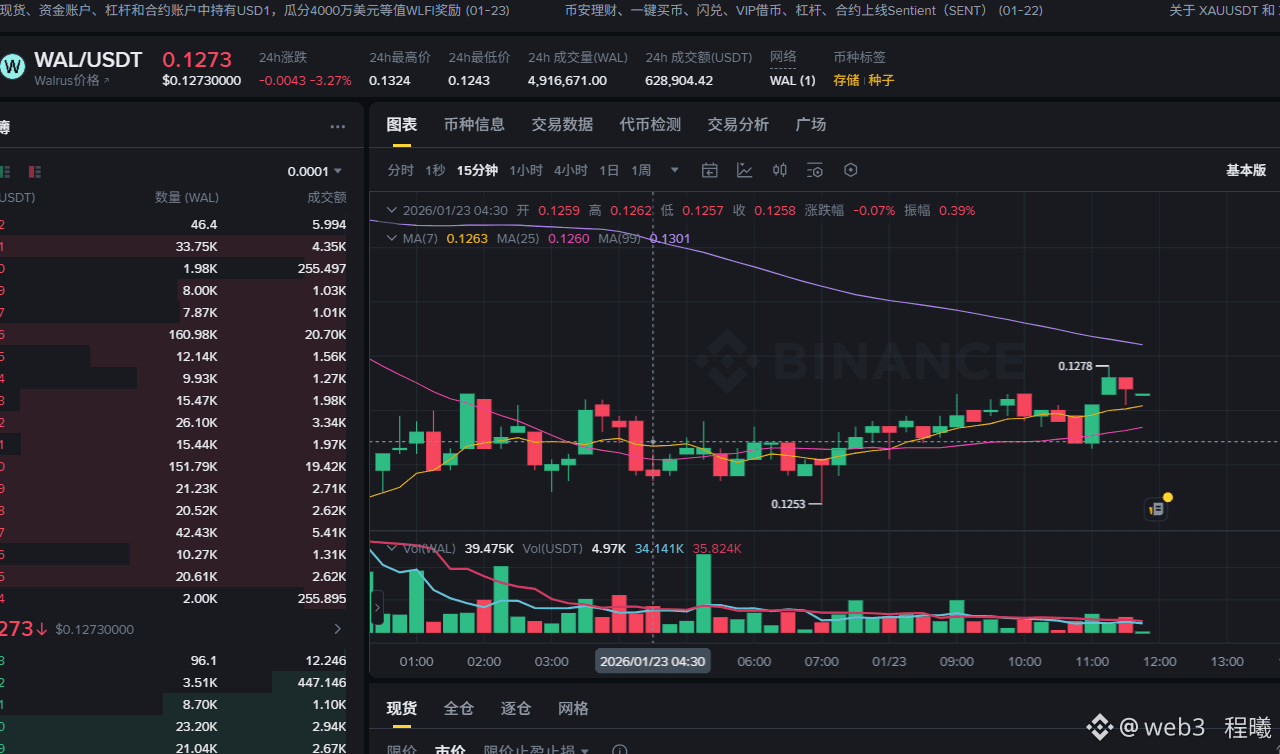Set chart interval to 分时
Image resolution: width=1280 pixels, height=754 pixels.
400,170
